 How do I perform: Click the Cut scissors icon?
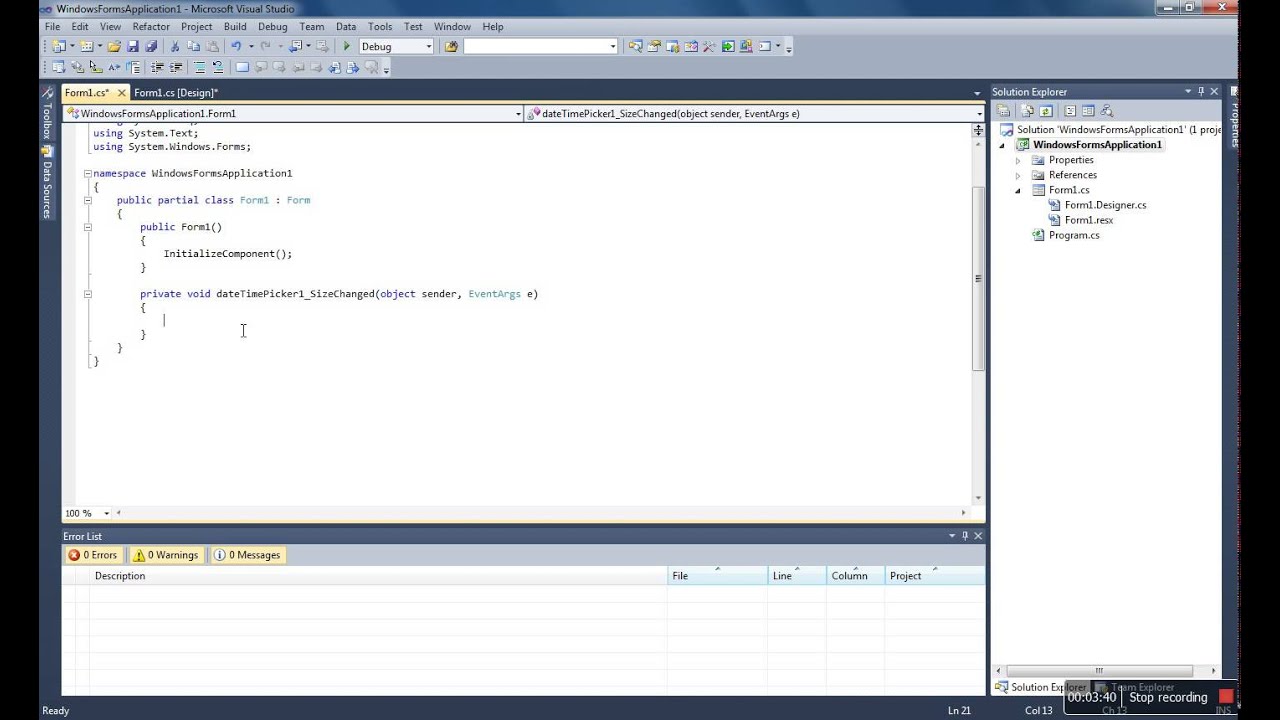coord(175,46)
